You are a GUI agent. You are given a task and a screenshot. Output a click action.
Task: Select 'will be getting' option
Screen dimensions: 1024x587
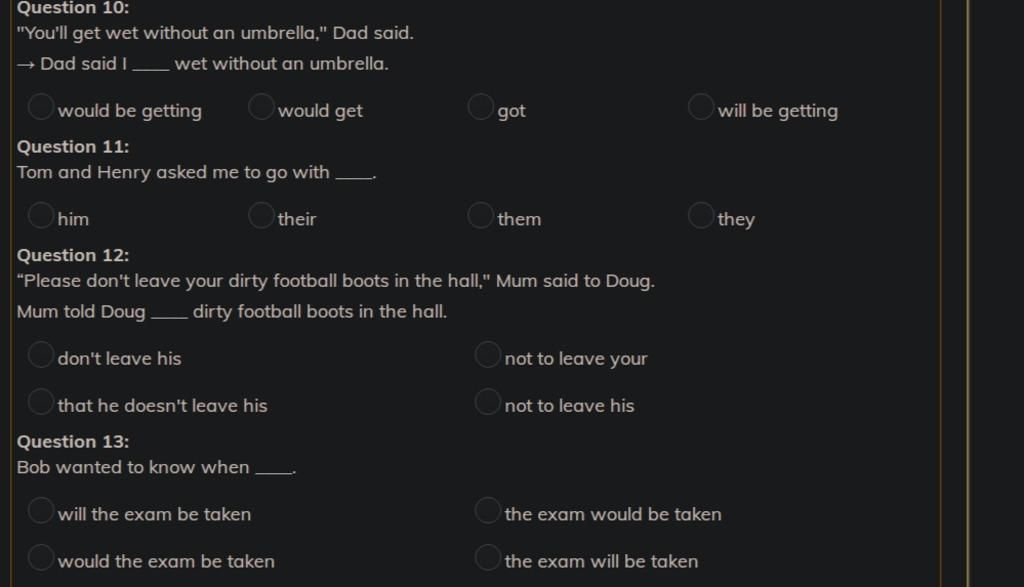[x=701, y=106]
